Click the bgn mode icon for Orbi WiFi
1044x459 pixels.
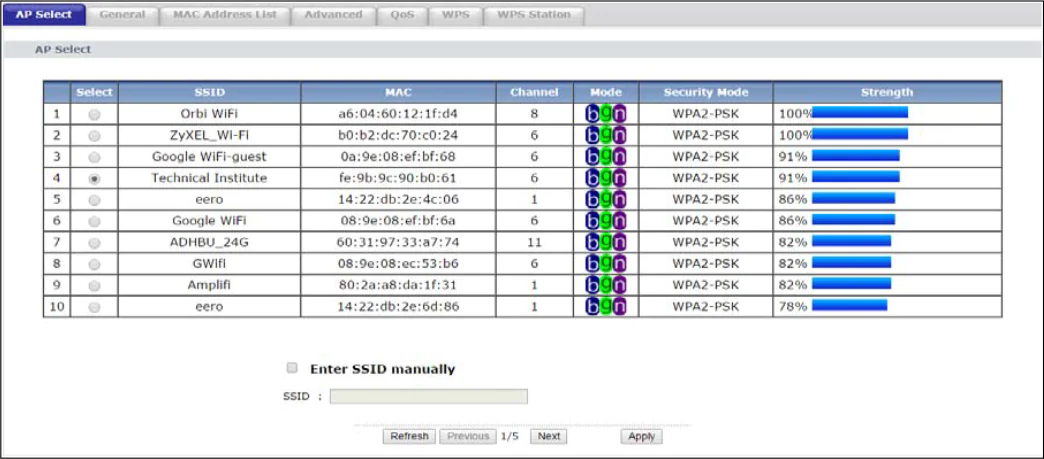606,113
